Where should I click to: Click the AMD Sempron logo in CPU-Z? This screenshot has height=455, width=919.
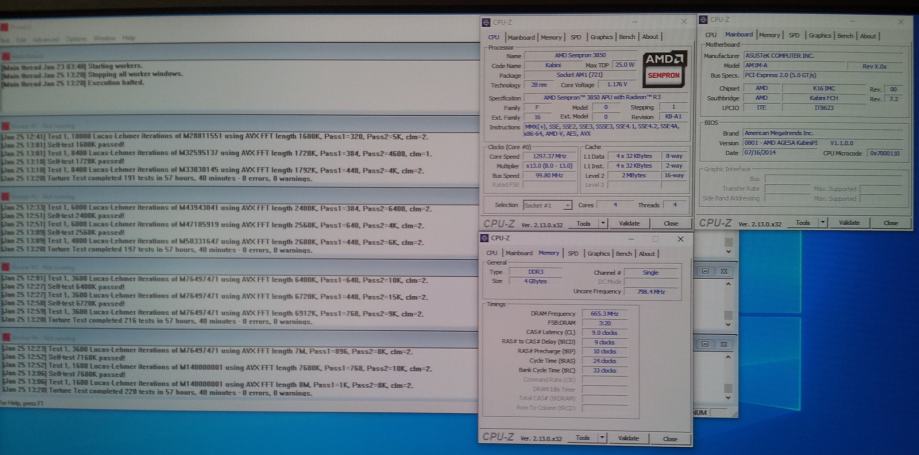coord(665,65)
